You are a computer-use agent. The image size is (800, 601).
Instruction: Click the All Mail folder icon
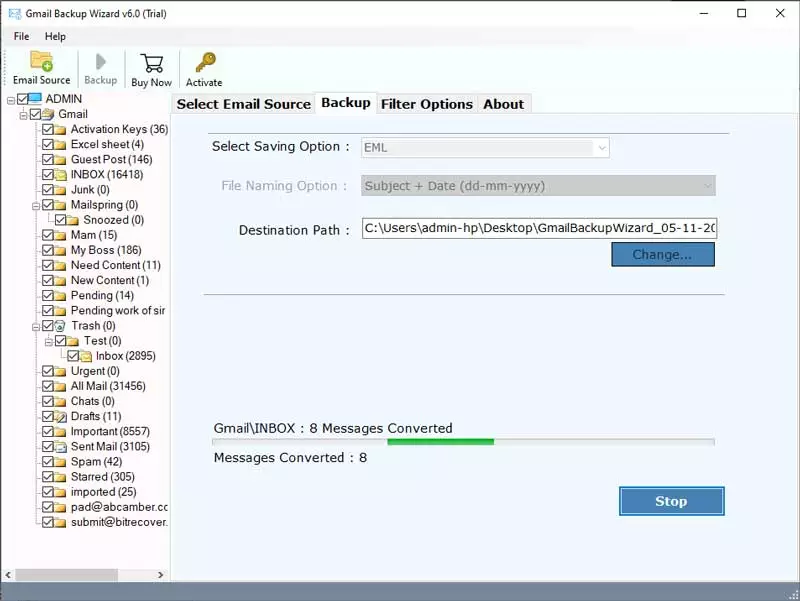pyautogui.click(x=60, y=386)
